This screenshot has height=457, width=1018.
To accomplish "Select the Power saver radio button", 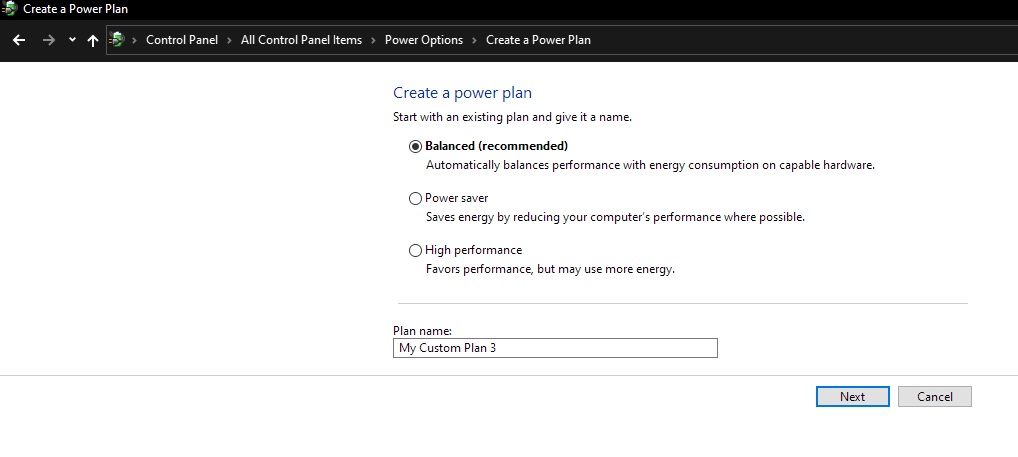I will point(416,198).
